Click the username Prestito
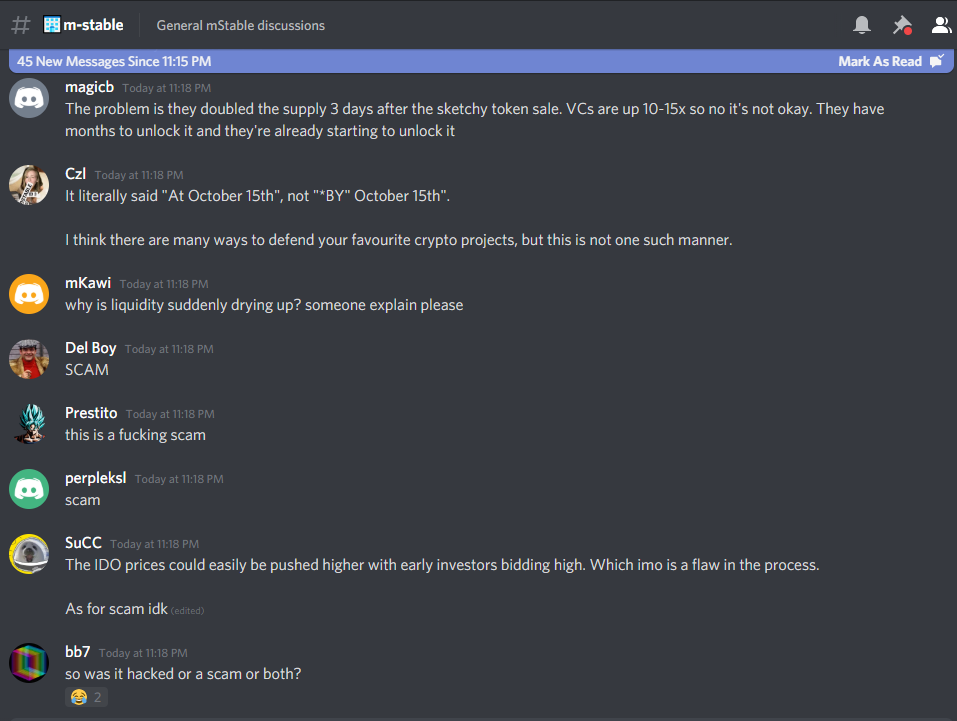 (91, 413)
